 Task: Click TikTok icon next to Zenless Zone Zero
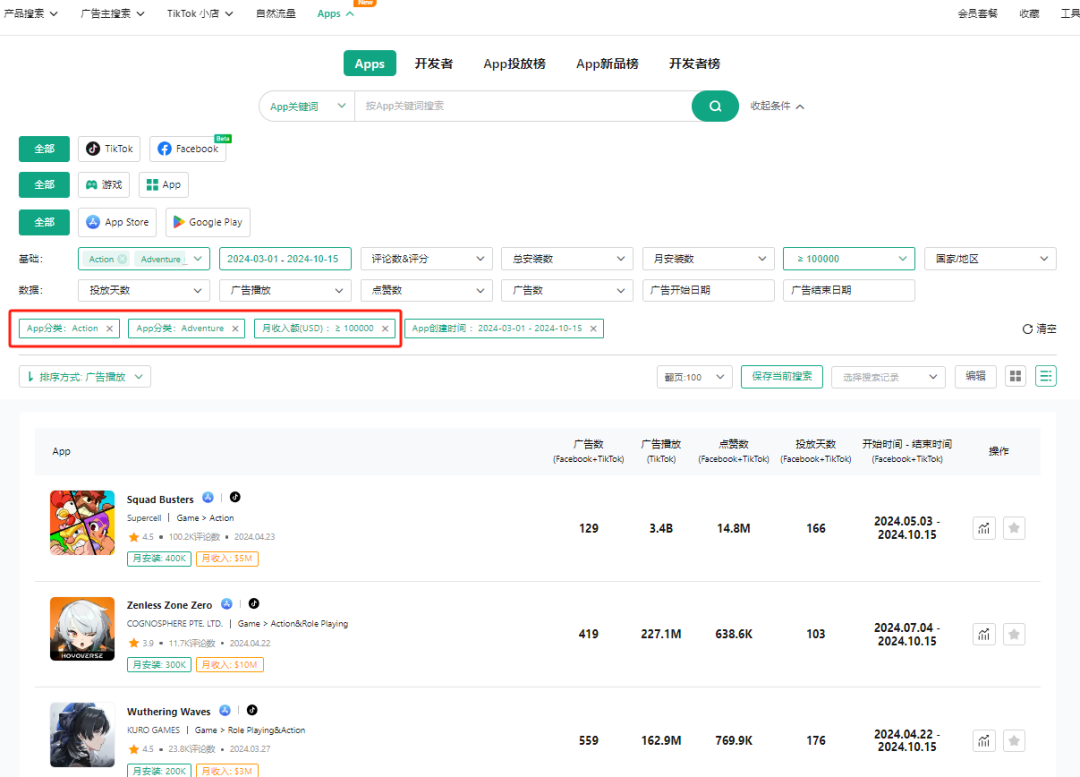(x=253, y=603)
